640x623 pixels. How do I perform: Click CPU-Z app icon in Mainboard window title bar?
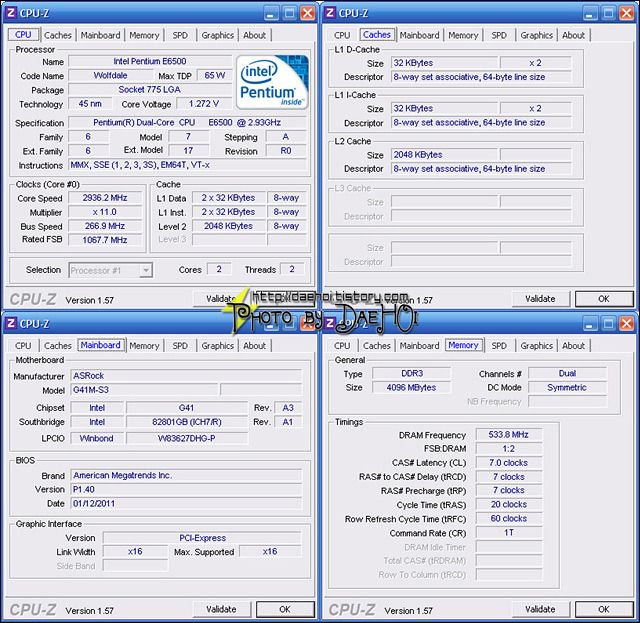point(11,323)
